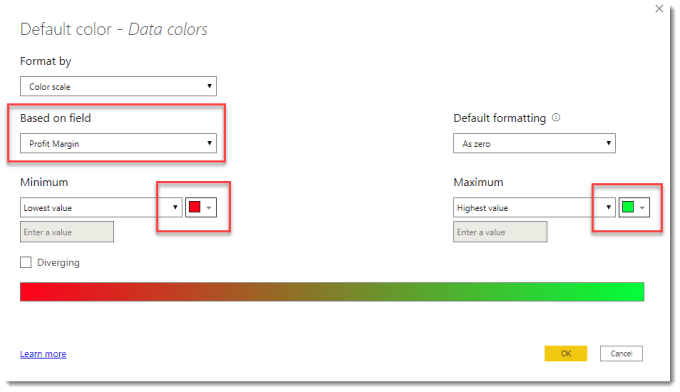Viewport: 680px width, 392px height.
Task: Confirm with the OK button
Action: tap(566, 353)
